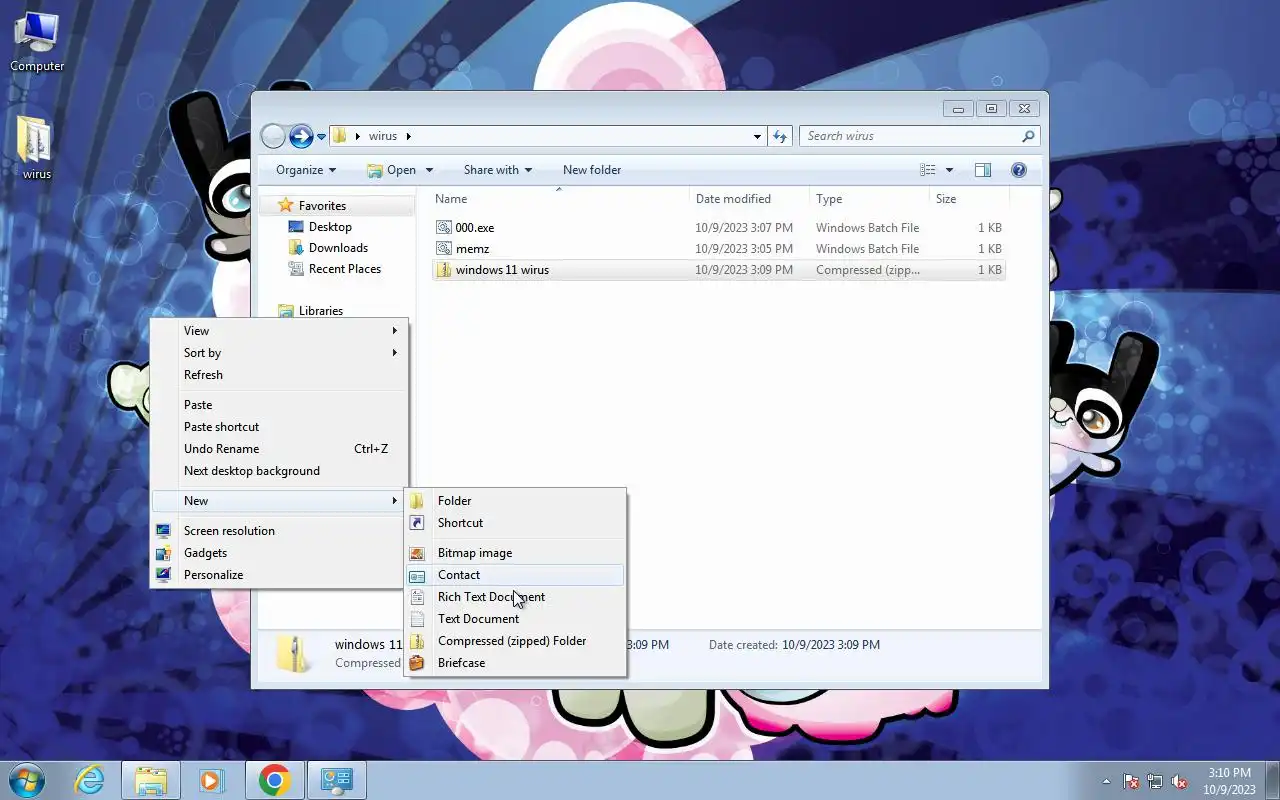Select the wirus folder on desktop
The image size is (1280, 800).
36,148
